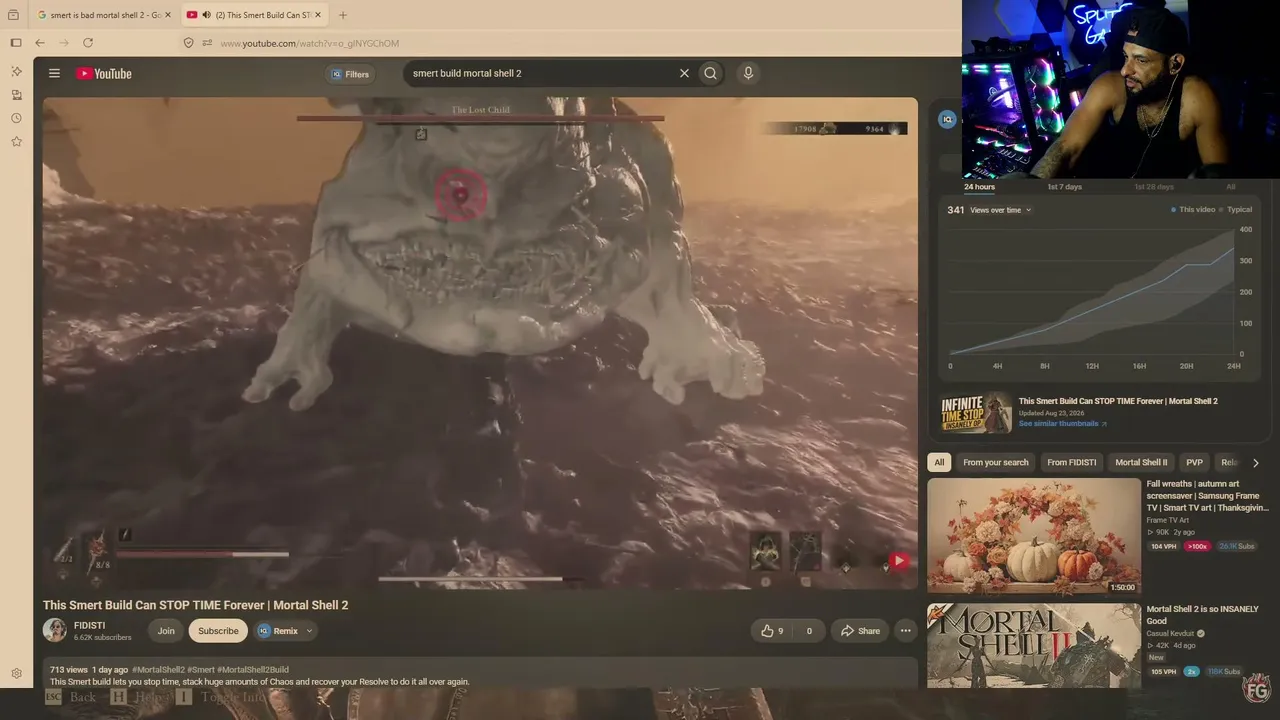Open the more actions ellipsis menu
This screenshot has height=720, width=1280.
tap(905, 631)
